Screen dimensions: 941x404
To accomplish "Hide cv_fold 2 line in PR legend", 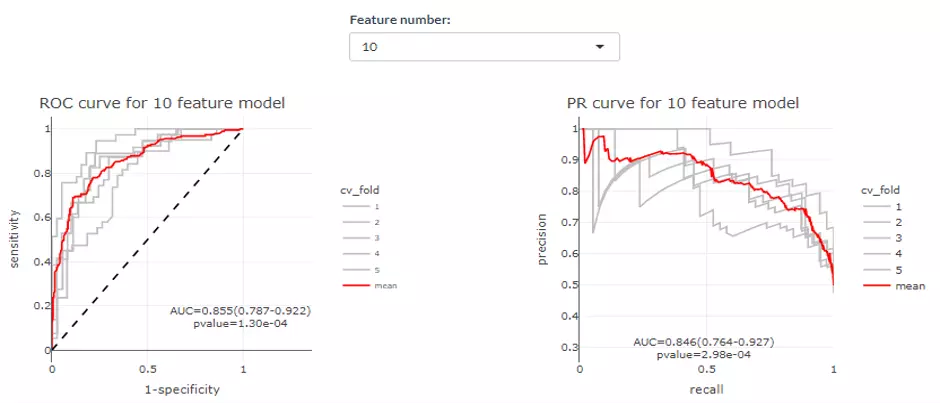I will tap(886, 221).
